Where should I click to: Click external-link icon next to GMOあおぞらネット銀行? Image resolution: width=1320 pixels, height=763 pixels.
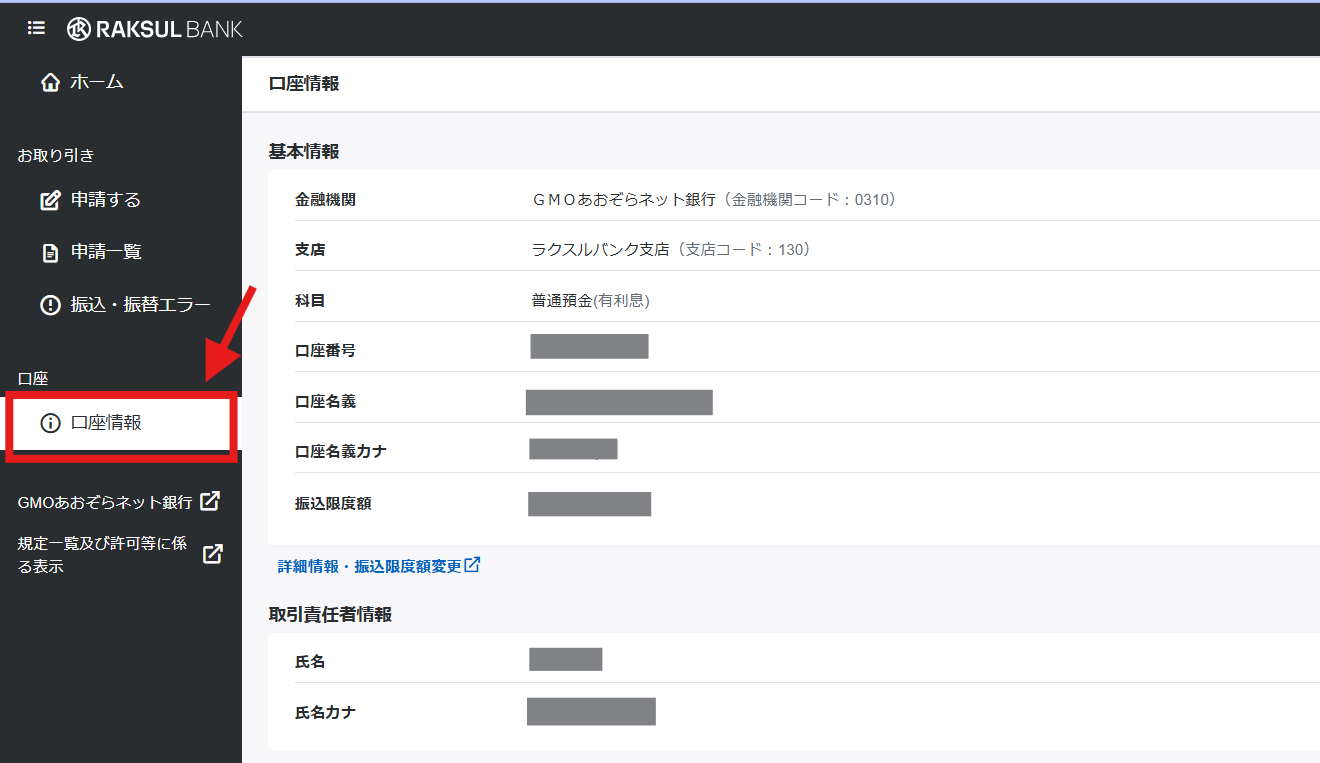click(x=210, y=502)
